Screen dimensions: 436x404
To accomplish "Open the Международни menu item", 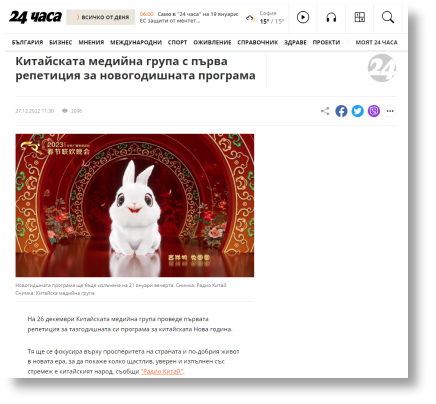I will (136, 42).
